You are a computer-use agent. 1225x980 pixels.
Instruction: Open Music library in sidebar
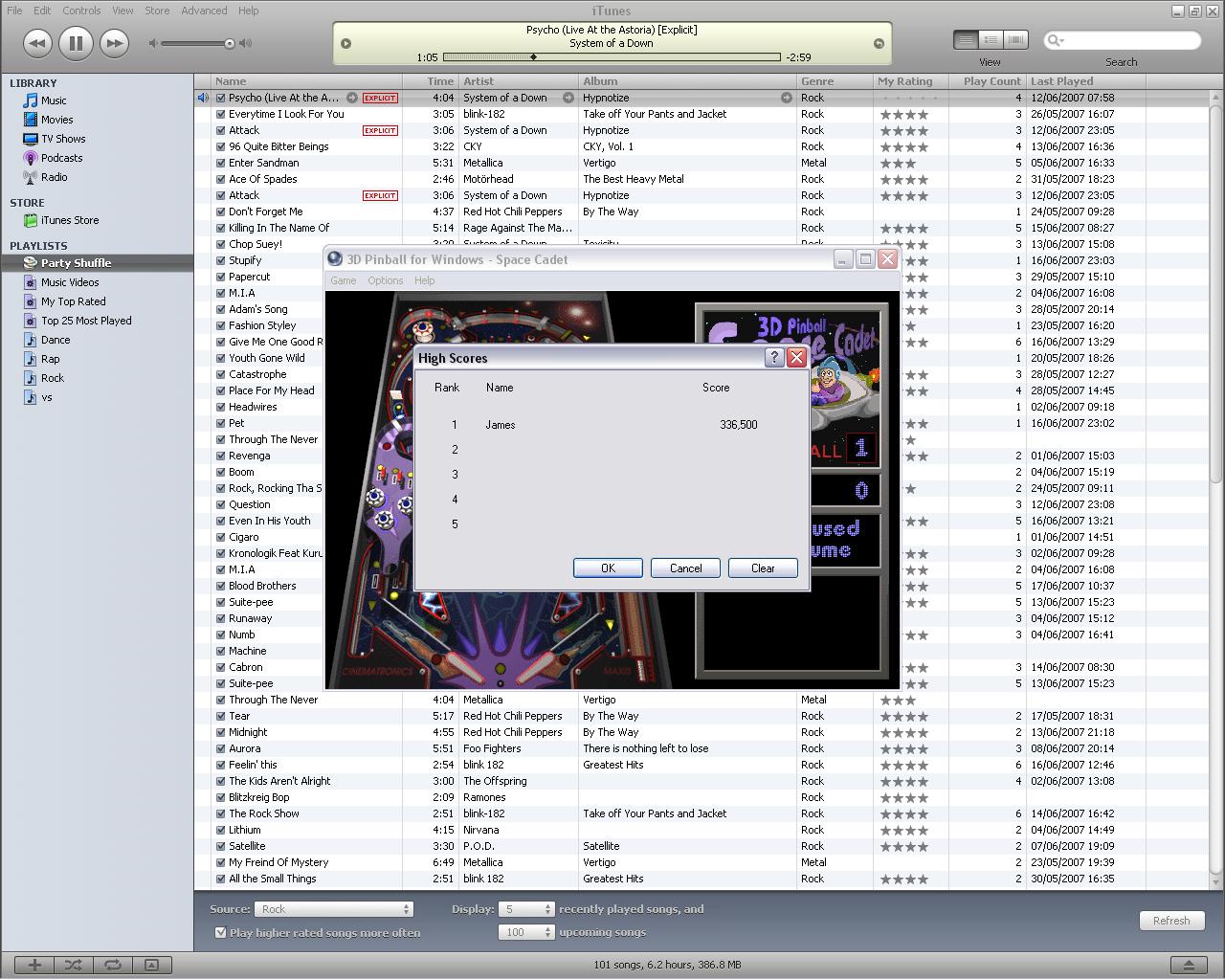pyautogui.click(x=54, y=100)
